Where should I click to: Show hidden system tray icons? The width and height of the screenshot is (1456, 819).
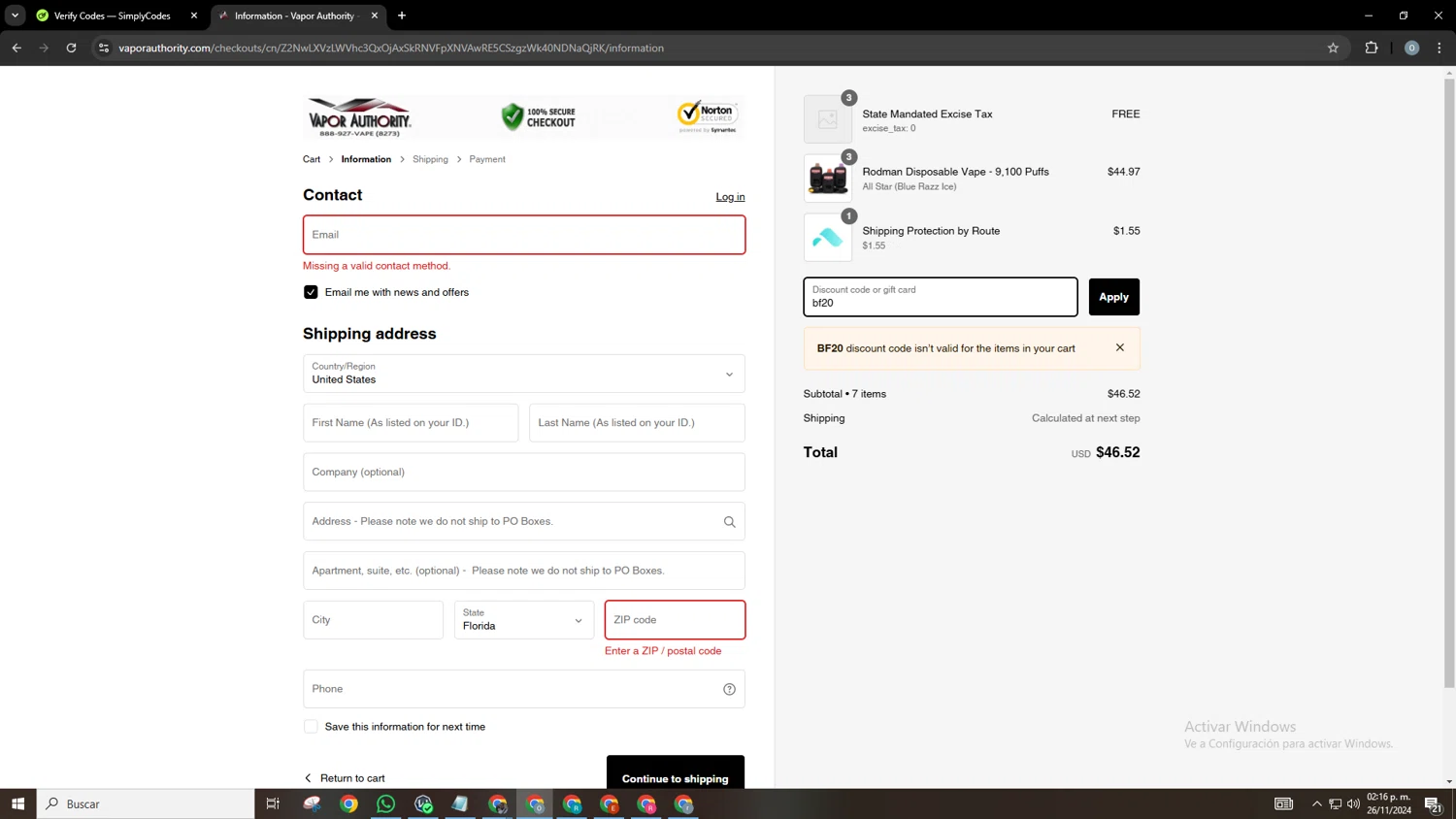point(1317,803)
